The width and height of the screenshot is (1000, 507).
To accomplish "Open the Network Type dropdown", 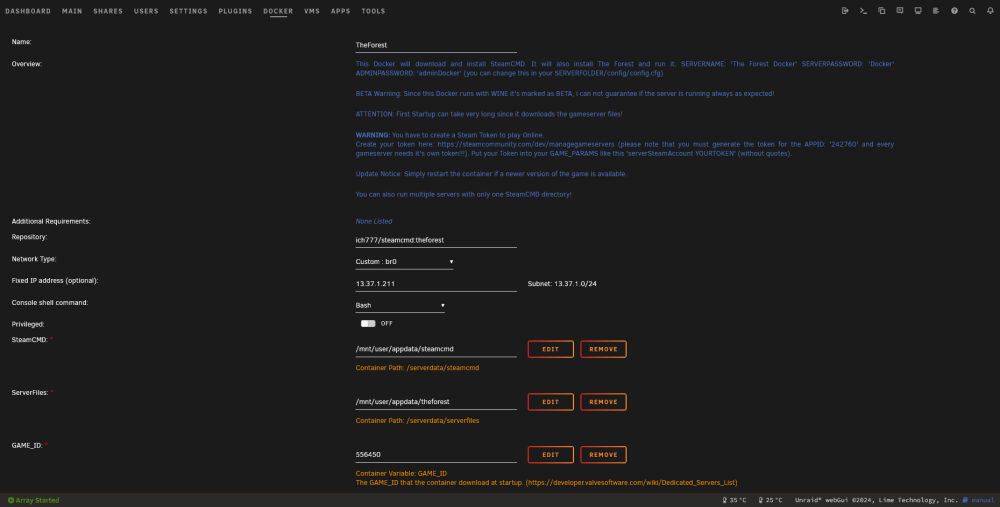I will (404, 261).
